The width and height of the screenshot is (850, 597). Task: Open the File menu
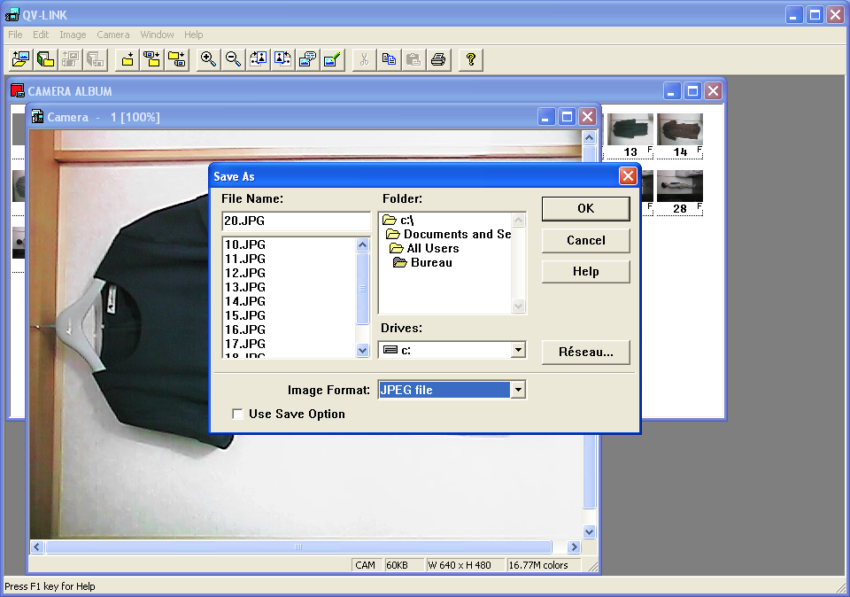point(15,35)
